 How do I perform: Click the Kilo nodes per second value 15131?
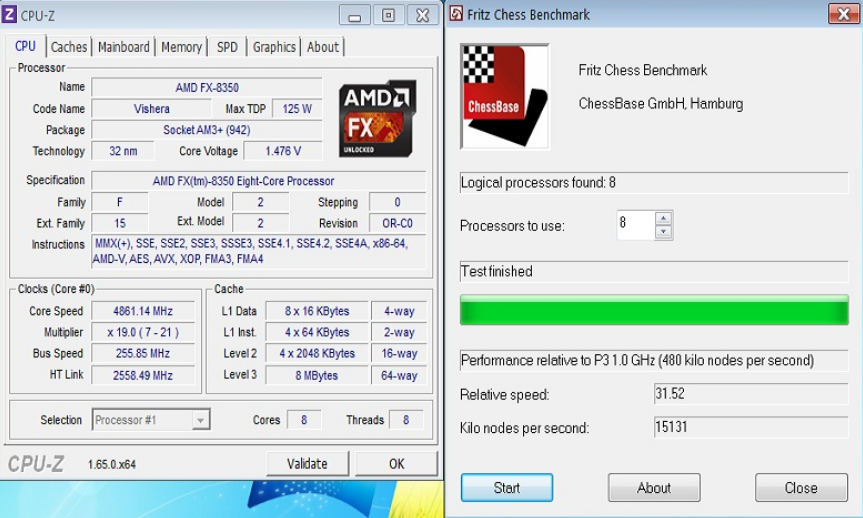tap(751, 427)
